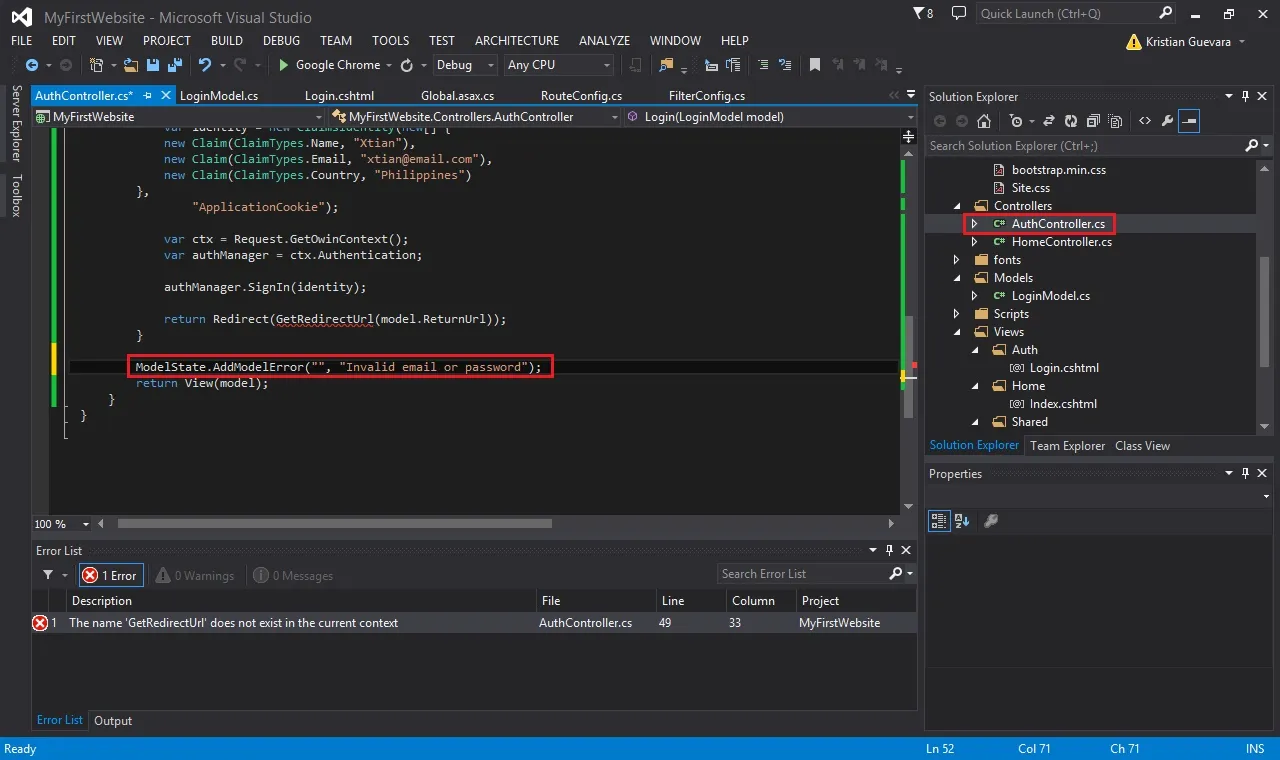The image size is (1280, 760).
Task: Switch to the RouteConfig.cs tab
Action: click(581, 96)
